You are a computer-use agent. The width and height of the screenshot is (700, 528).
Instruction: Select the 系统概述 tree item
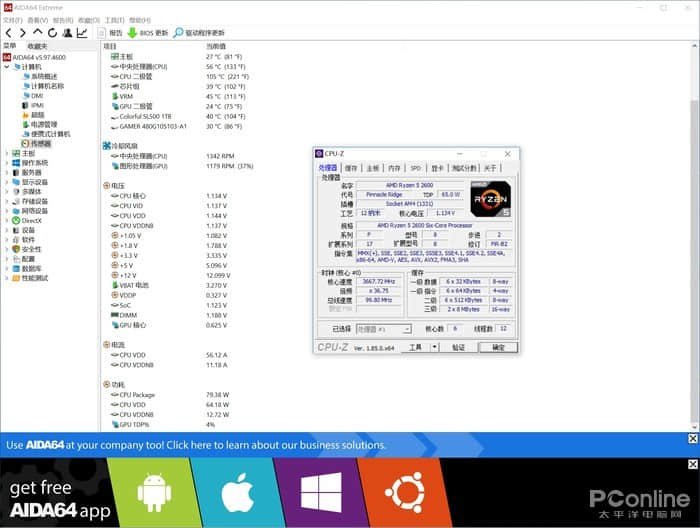[x=44, y=76]
